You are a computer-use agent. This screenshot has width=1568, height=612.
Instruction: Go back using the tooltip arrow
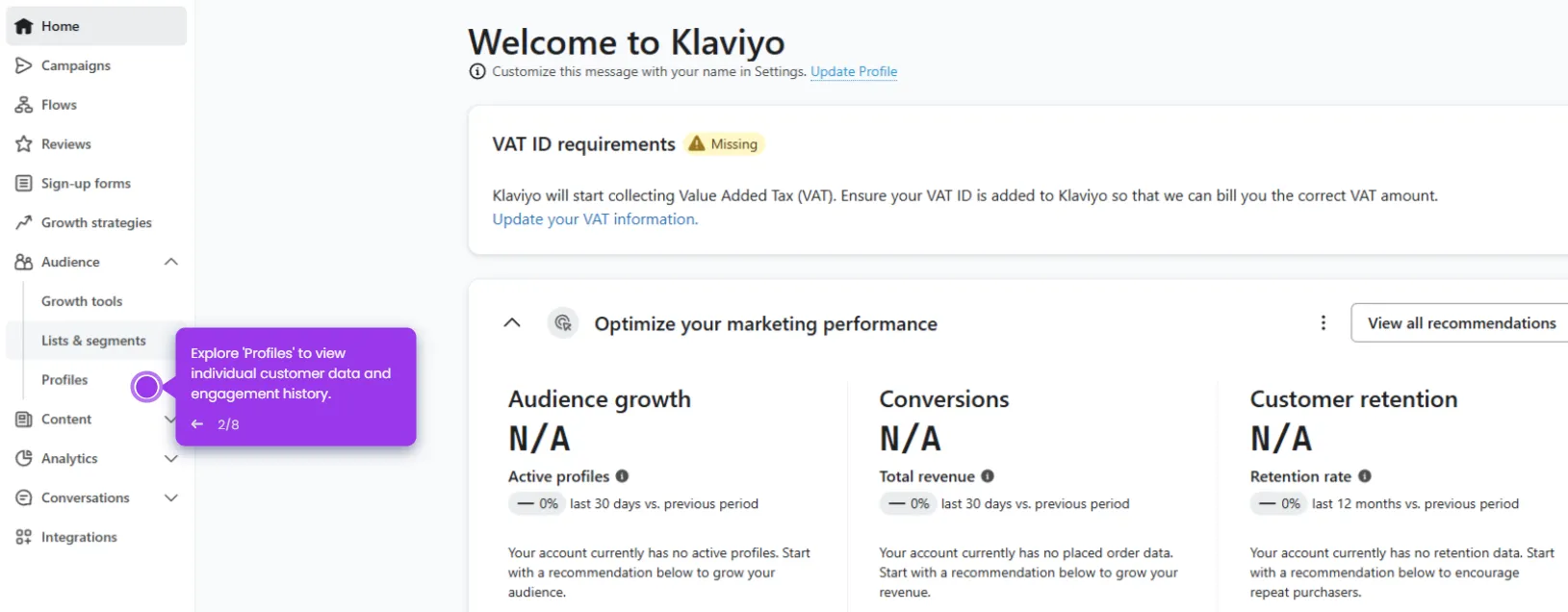pyautogui.click(x=197, y=424)
